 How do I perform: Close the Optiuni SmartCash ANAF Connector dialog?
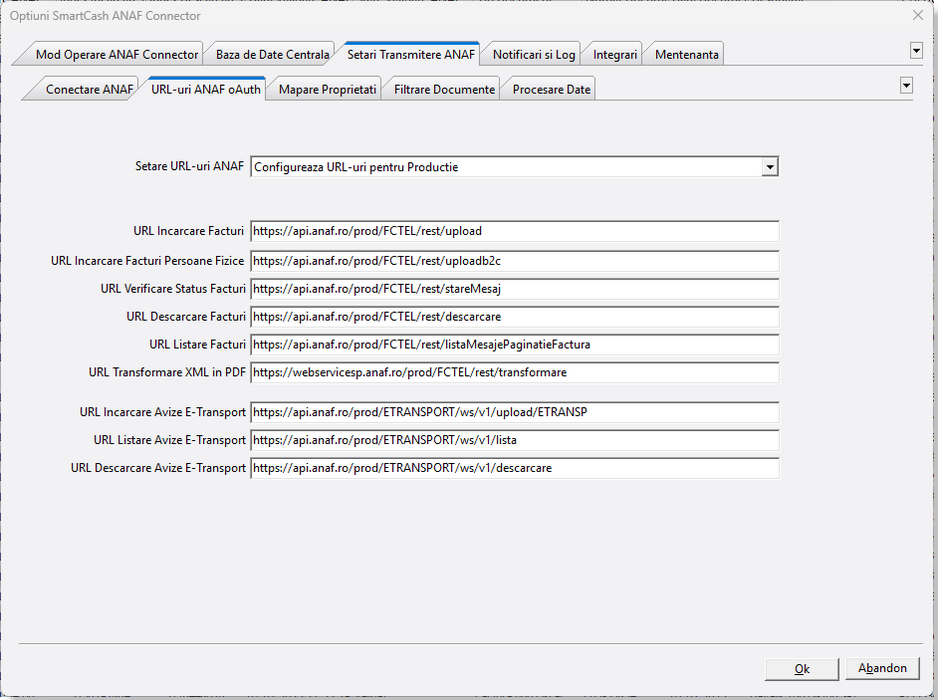918,15
